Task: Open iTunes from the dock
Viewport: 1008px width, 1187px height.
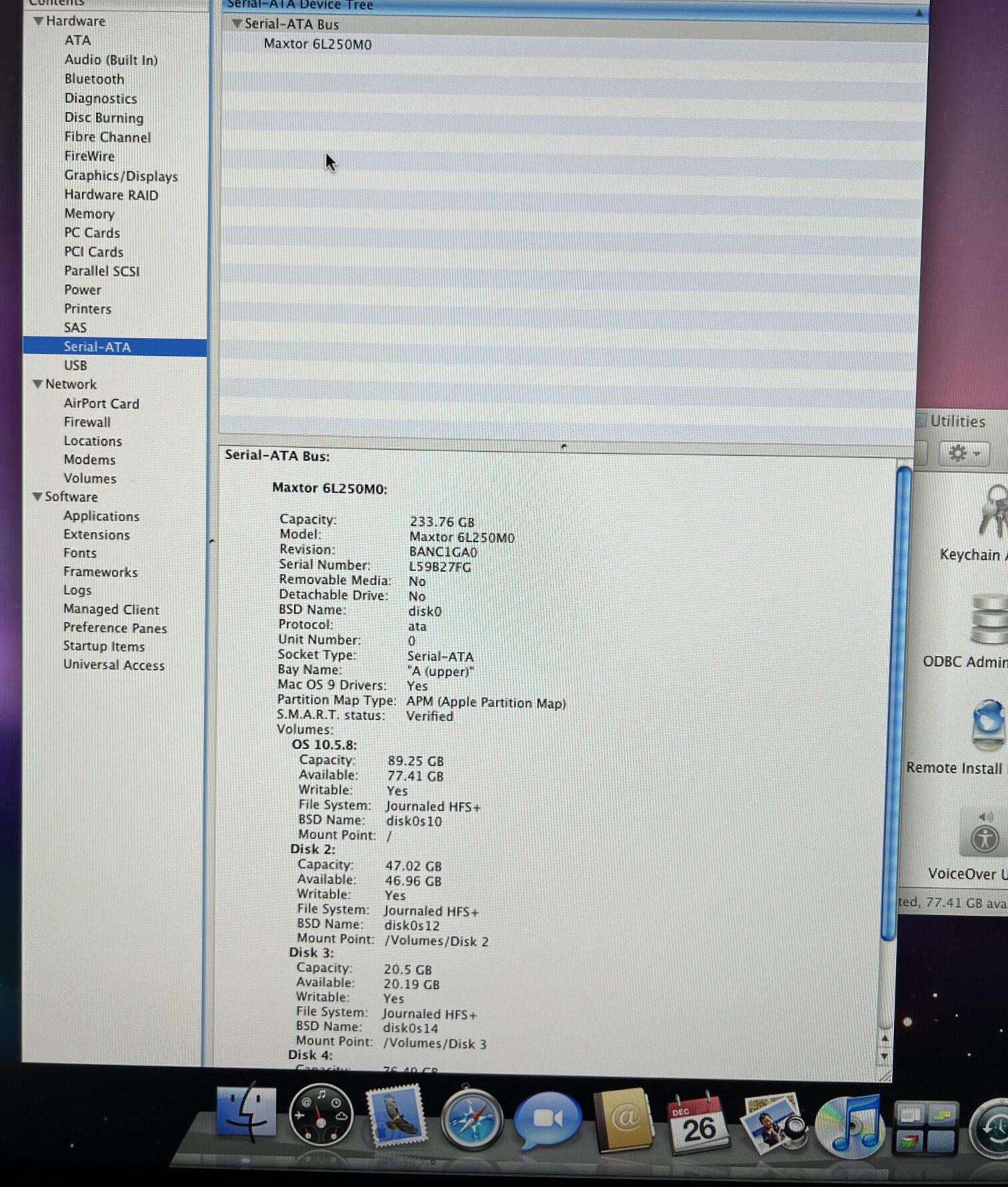Action: 851,1126
